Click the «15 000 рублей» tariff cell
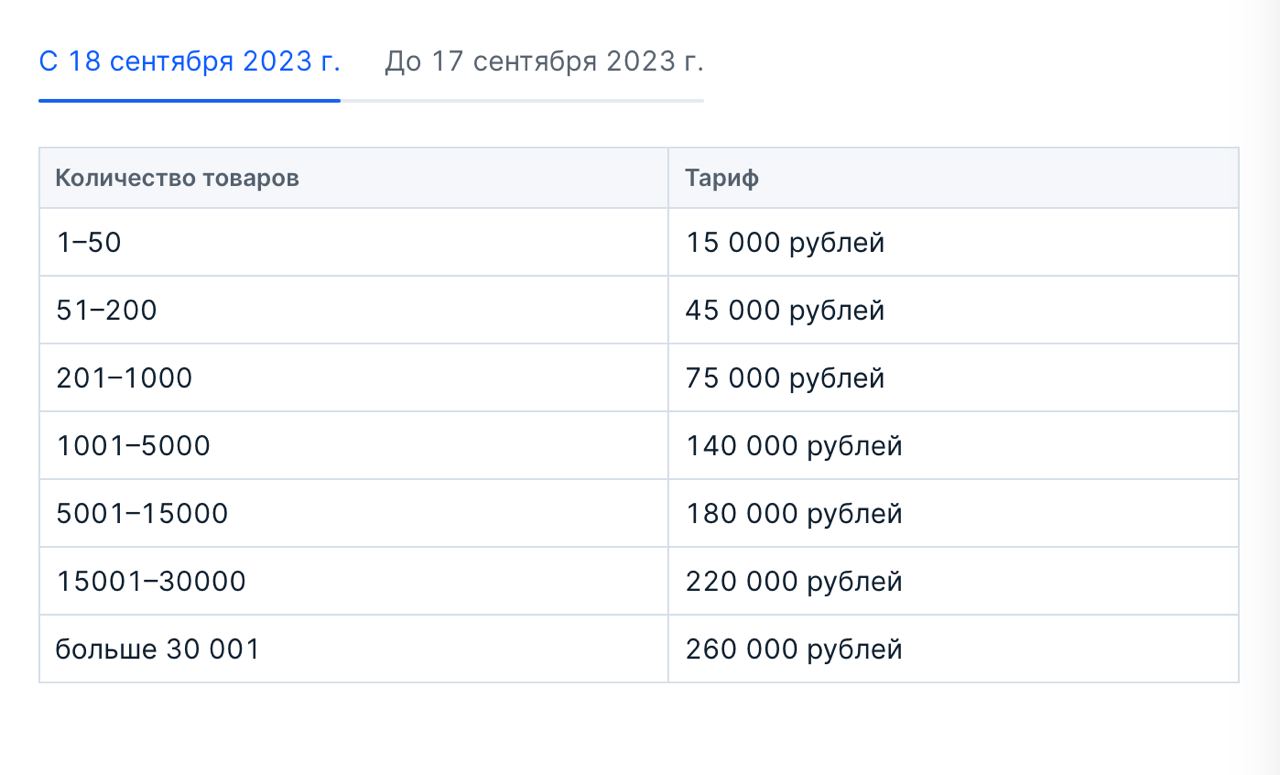 (x=785, y=243)
